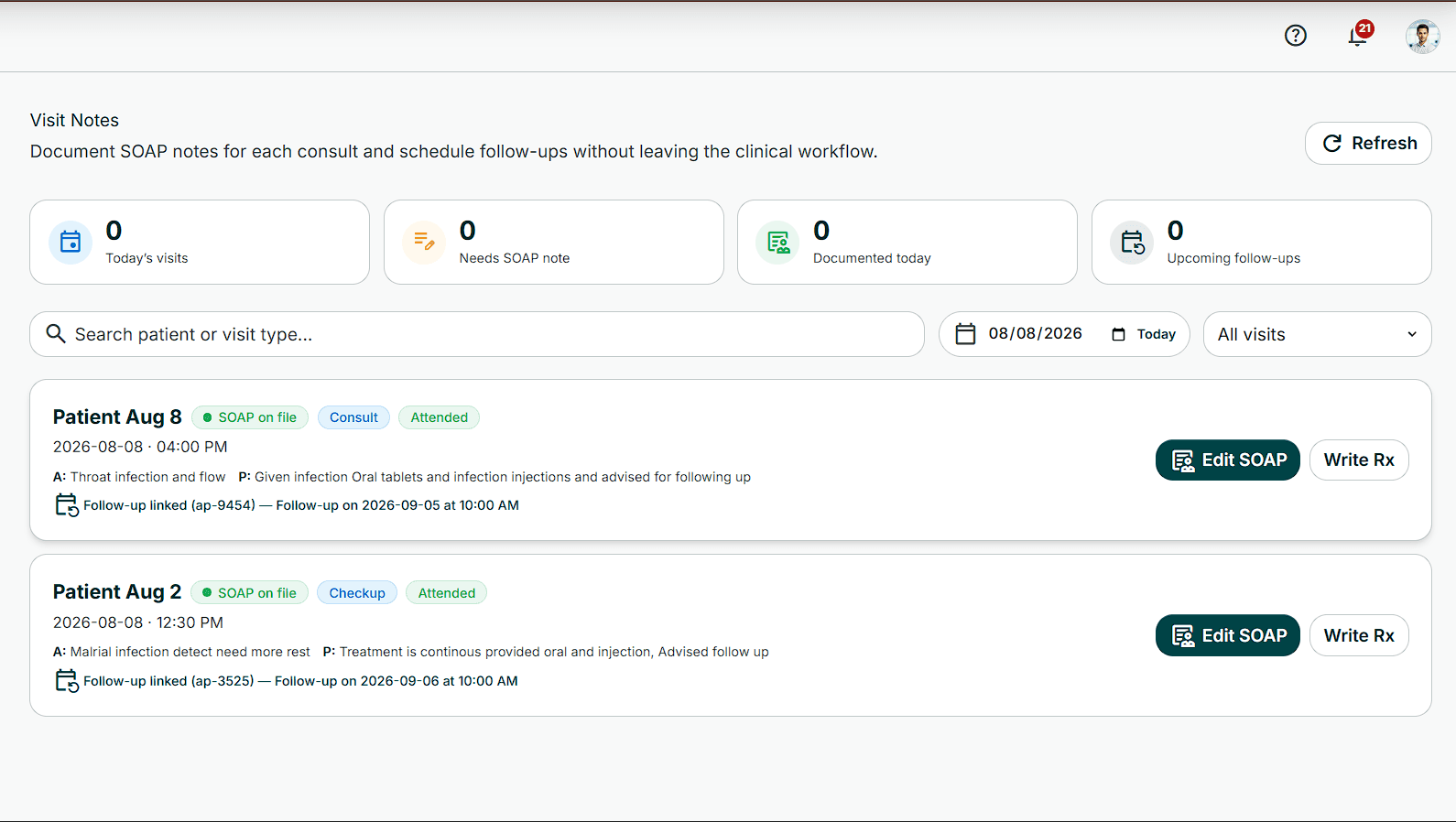Click the 2026-08-08 · 12:30 PM timestamp
The image size is (1456, 822).
(138, 622)
